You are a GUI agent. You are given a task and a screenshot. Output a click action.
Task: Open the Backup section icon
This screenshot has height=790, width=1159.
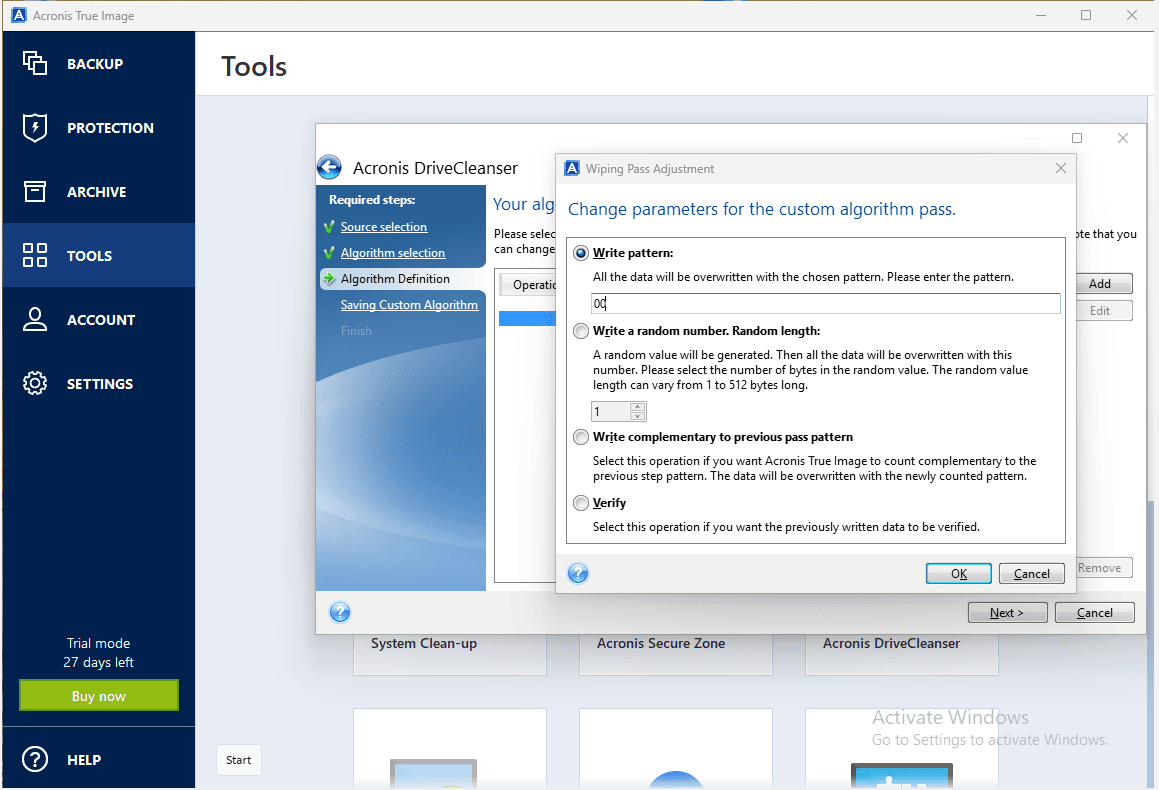35,63
